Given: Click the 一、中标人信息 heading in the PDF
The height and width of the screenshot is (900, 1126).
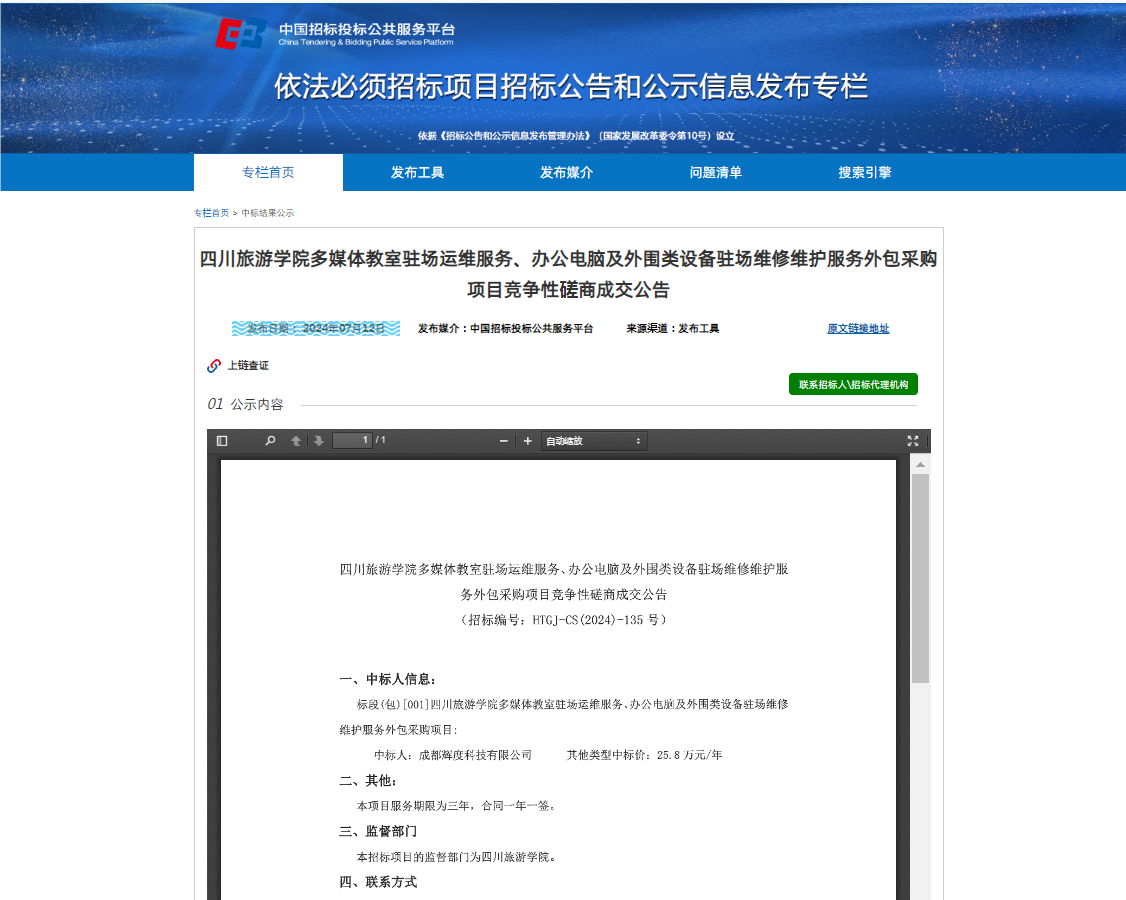Looking at the screenshot, I should [x=388, y=679].
